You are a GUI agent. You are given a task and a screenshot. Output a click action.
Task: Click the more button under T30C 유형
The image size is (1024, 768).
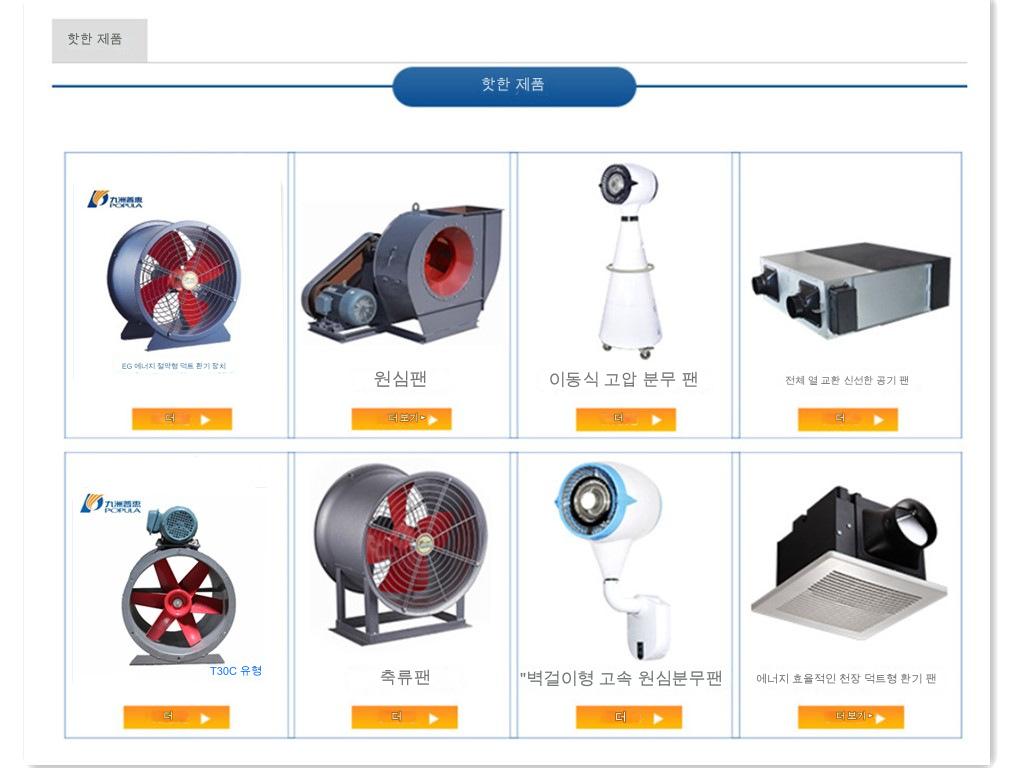tap(176, 717)
